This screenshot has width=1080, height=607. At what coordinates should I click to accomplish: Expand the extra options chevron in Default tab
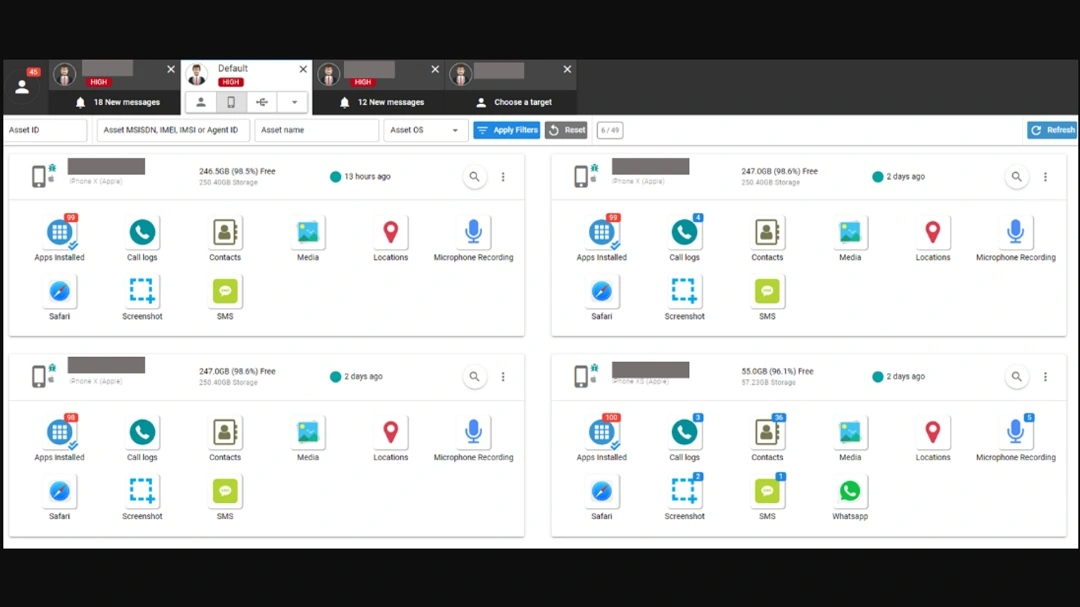tap(293, 102)
